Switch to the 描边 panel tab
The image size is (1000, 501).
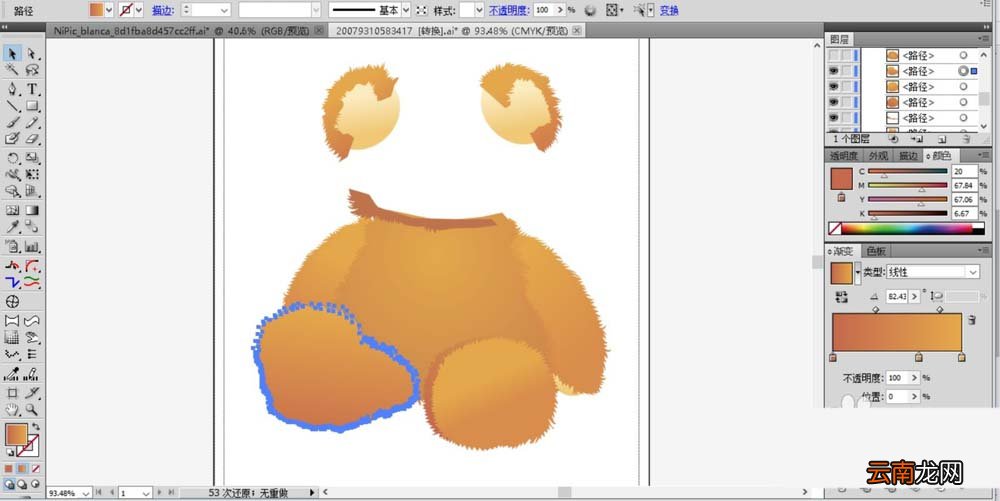tap(908, 156)
